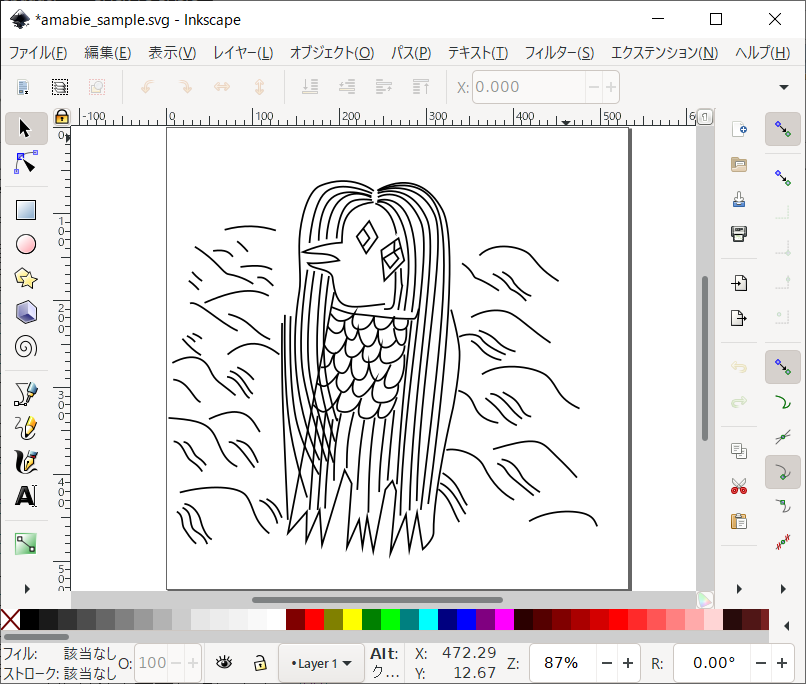806x684 pixels.
Task: Pick the Ellipse circle tool
Action: pos(26,244)
